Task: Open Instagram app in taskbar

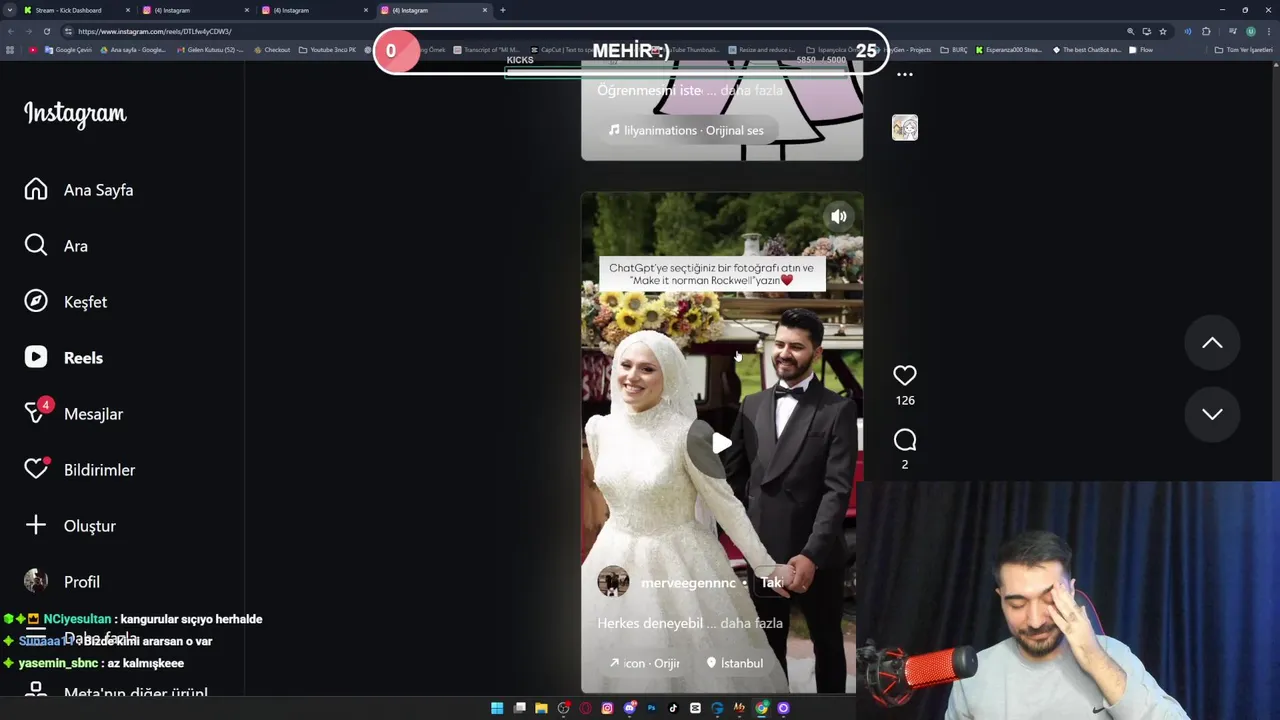Action: point(607,708)
